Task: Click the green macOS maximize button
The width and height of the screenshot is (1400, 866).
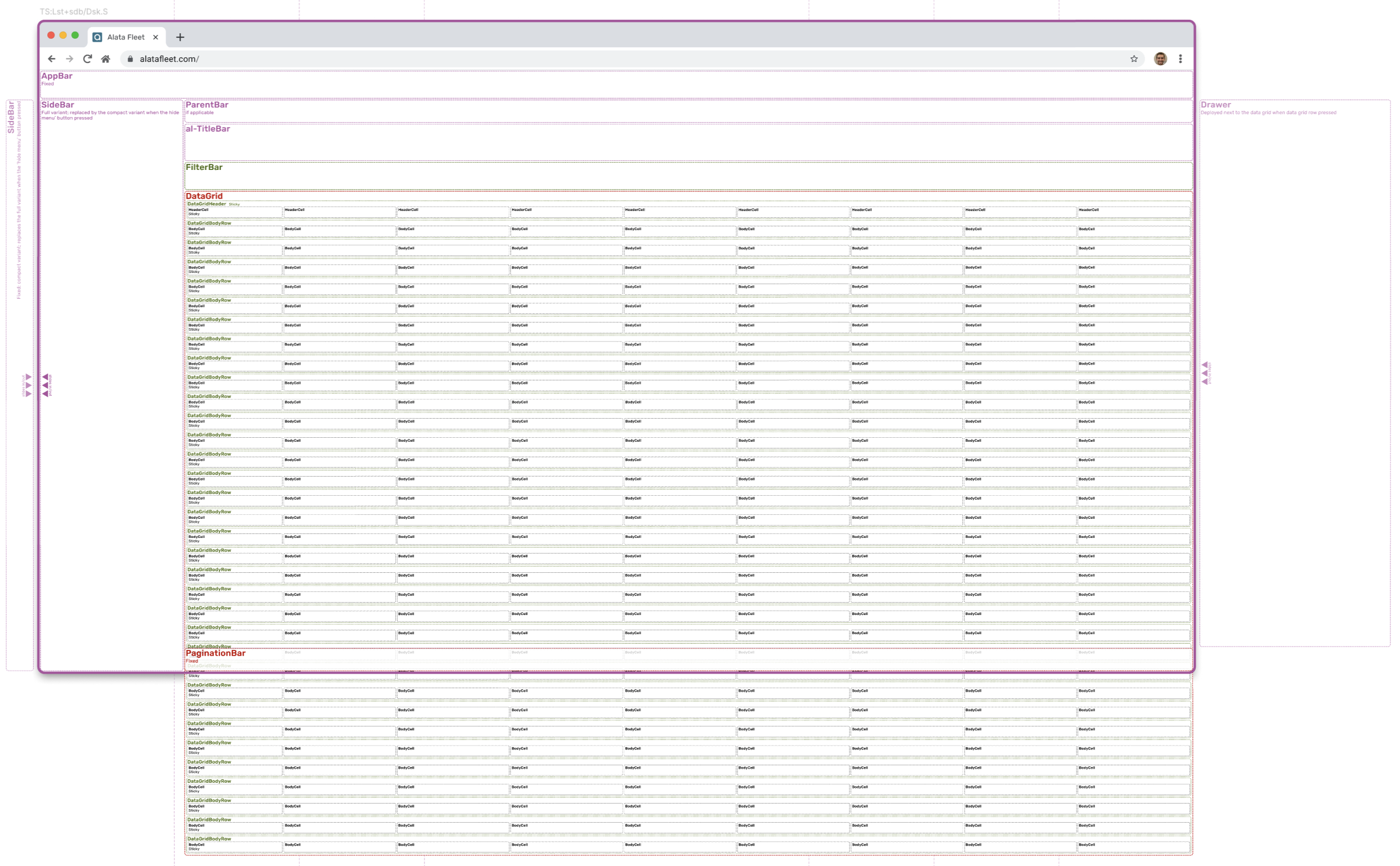Action: (75, 35)
